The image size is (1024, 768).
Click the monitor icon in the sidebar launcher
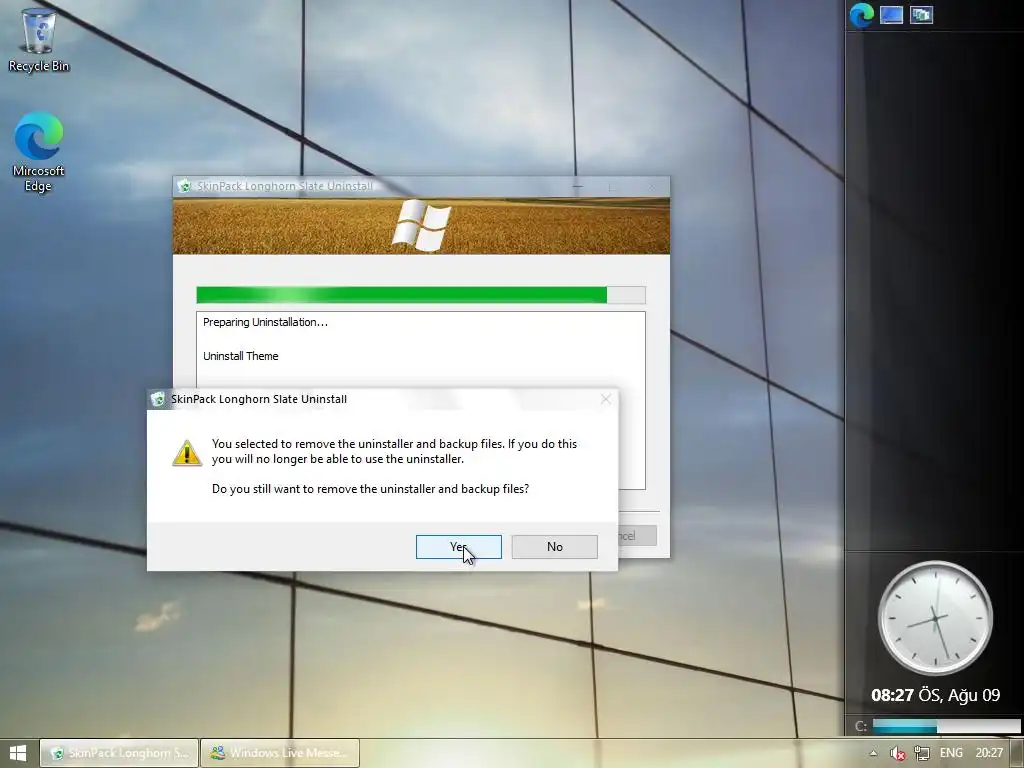(x=891, y=15)
